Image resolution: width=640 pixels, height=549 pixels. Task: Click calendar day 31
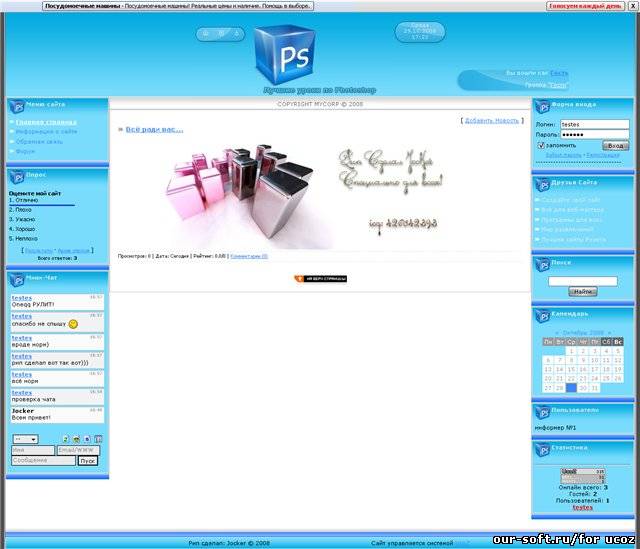click(595, 388)
